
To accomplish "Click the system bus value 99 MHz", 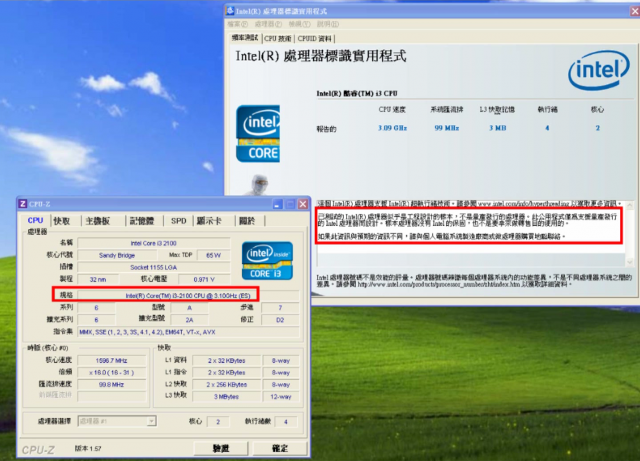I will point(447,128).
